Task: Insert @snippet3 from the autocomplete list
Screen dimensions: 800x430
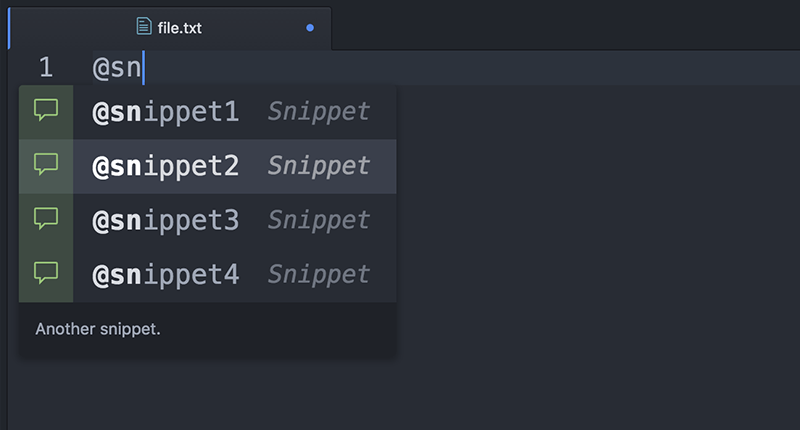Action: [166, 220]
